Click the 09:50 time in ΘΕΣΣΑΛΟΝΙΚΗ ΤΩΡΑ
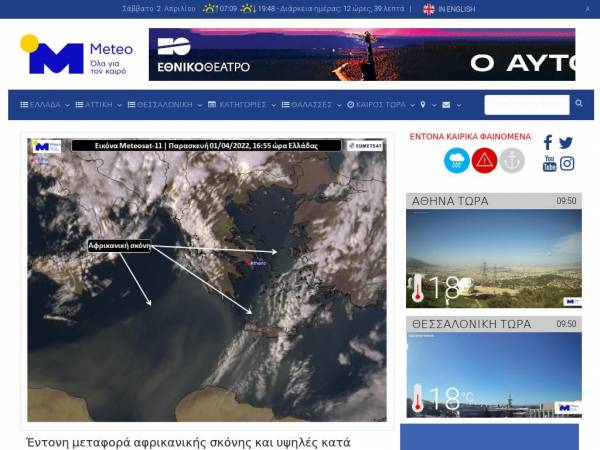The image size is (600, 450). [566, 324]
